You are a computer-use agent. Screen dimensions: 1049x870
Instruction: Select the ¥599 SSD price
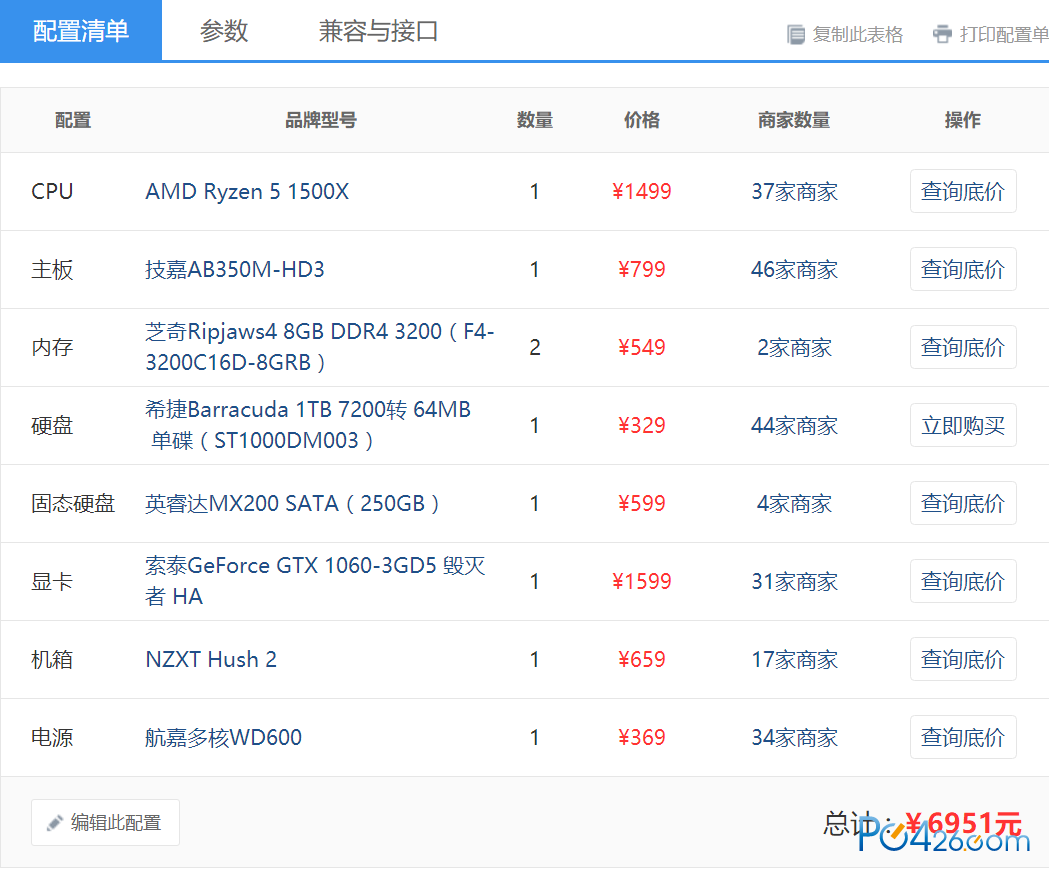642,503
